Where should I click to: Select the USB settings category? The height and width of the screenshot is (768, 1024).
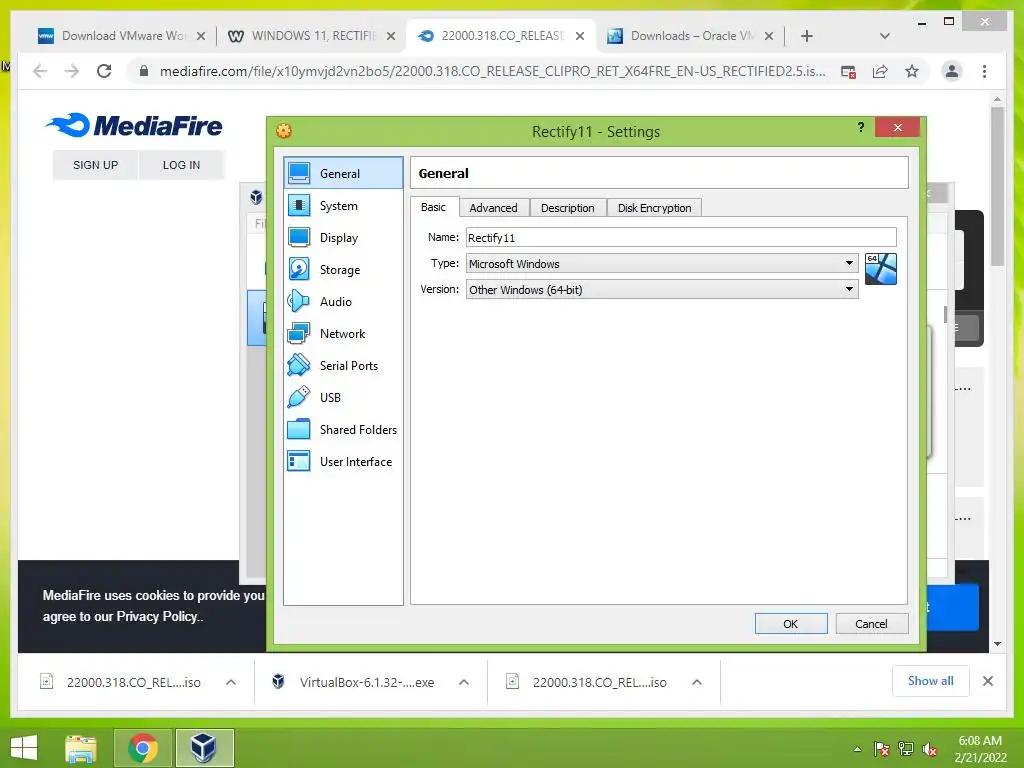[x=343, y=398]
